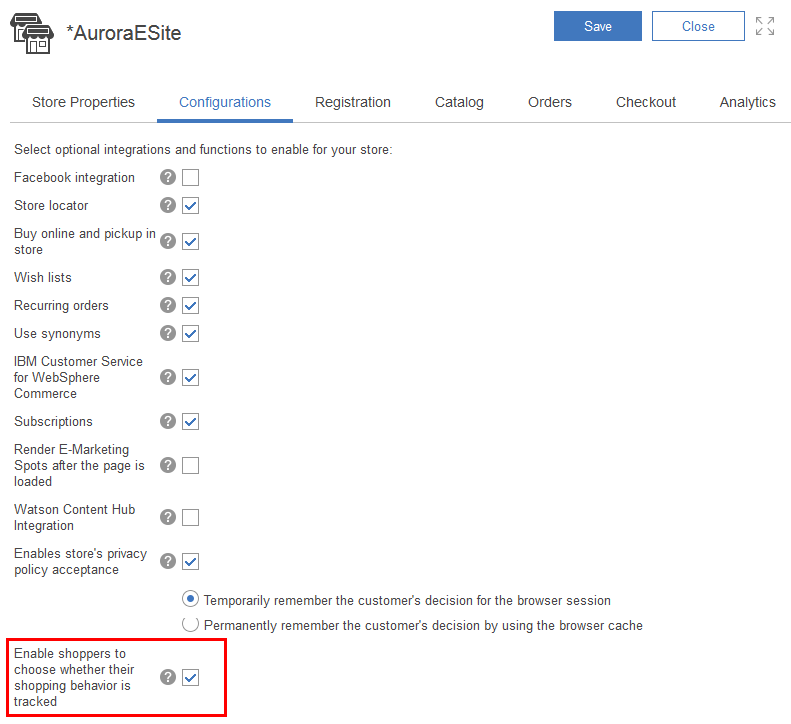This screenshot has height=724, width=791.
Task: Close the AuroraESite editor
Action: (698, 26)
